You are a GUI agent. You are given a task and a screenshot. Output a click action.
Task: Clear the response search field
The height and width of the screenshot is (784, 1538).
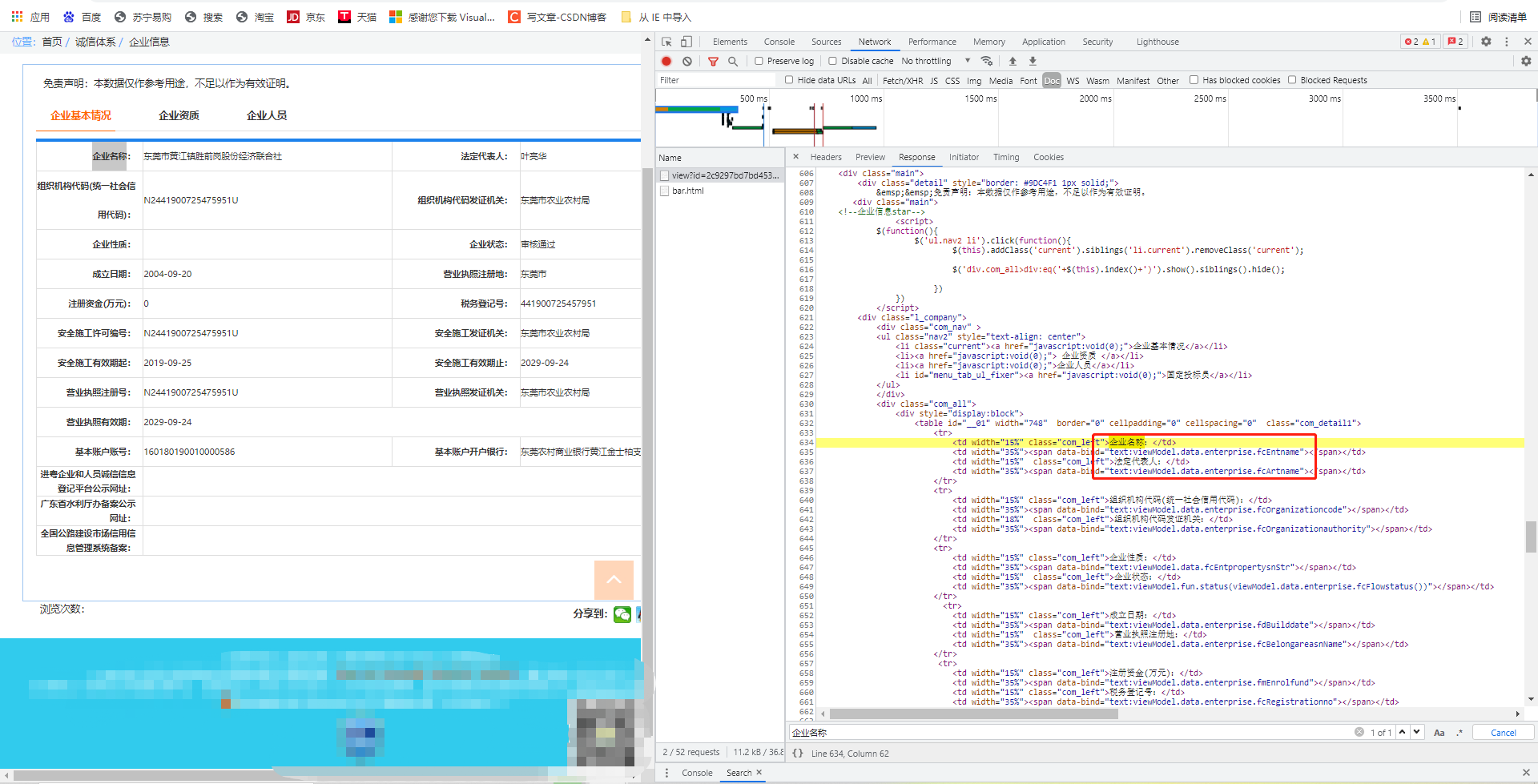pyautogui.click(x=1359, y=732)
